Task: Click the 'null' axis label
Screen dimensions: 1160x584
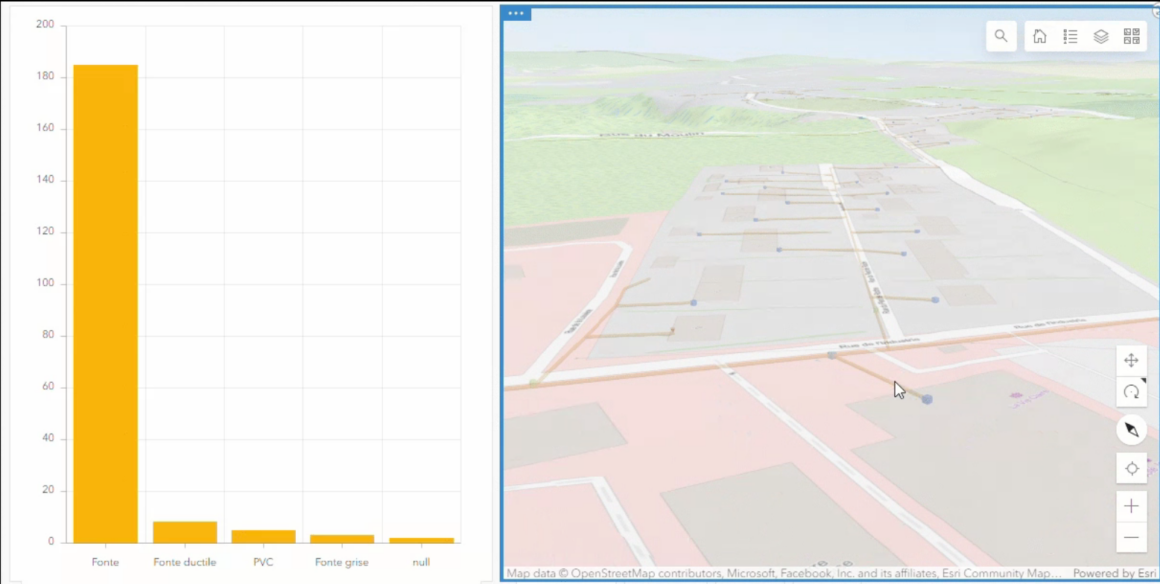Action: (x=421, y=562)
